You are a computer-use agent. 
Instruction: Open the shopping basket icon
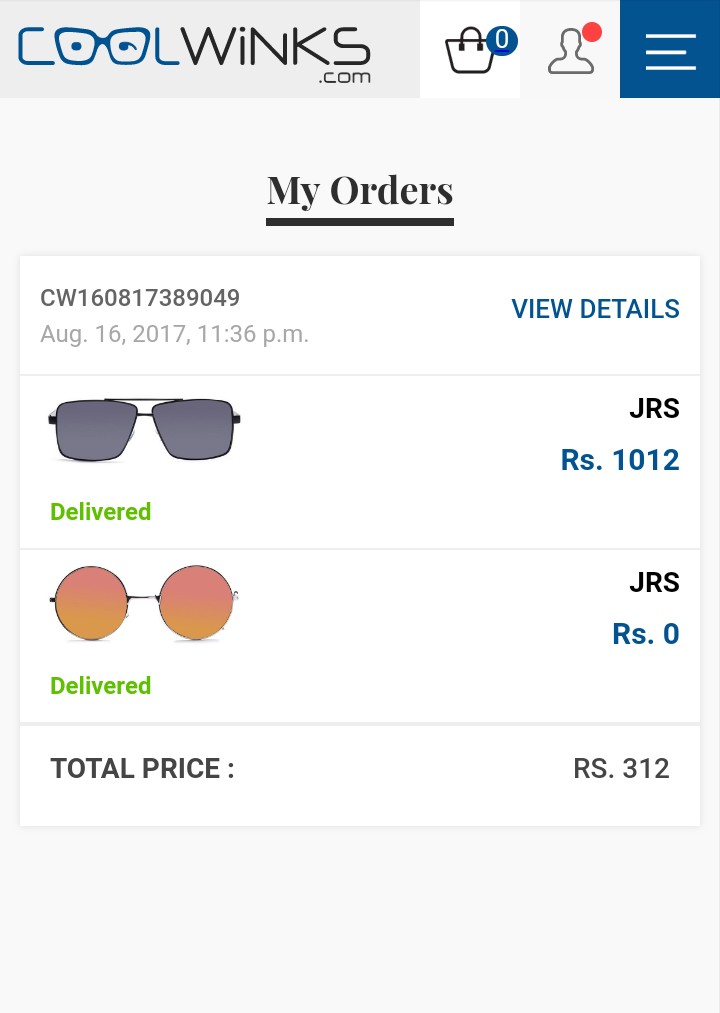coord(470,50)
